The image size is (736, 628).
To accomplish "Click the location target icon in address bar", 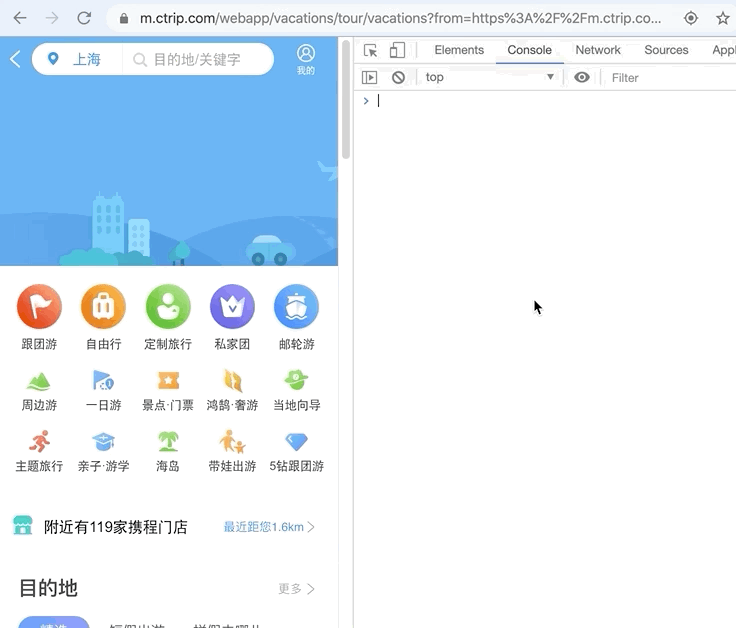I will pos(690,18).
